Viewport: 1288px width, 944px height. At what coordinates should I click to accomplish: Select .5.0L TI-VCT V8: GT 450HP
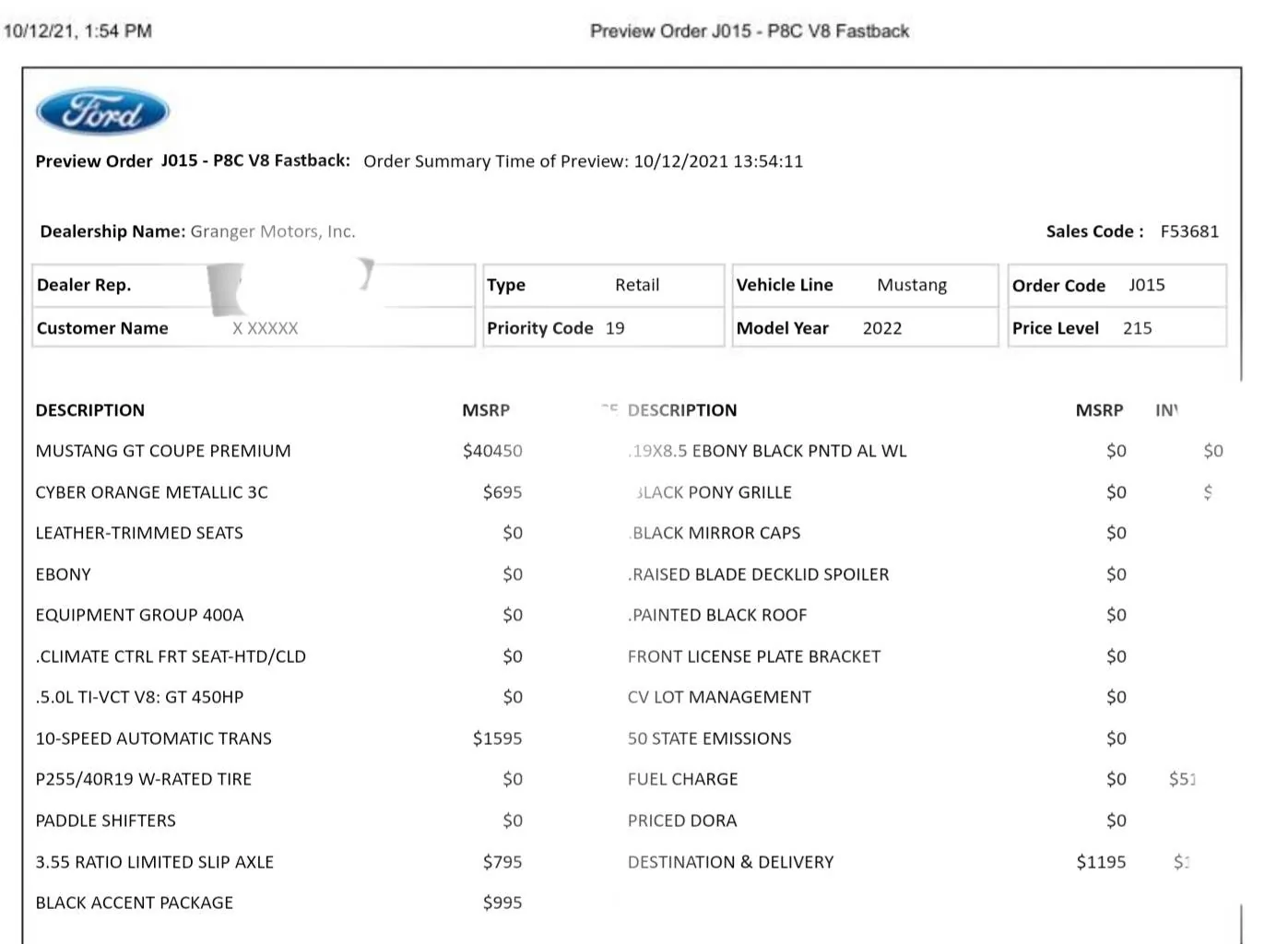(139, 697)
